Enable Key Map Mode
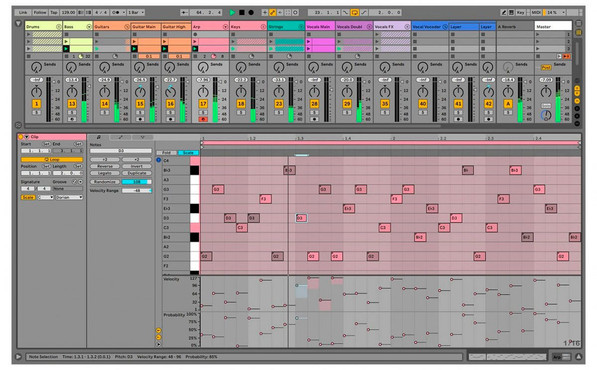 pos(521,13)
